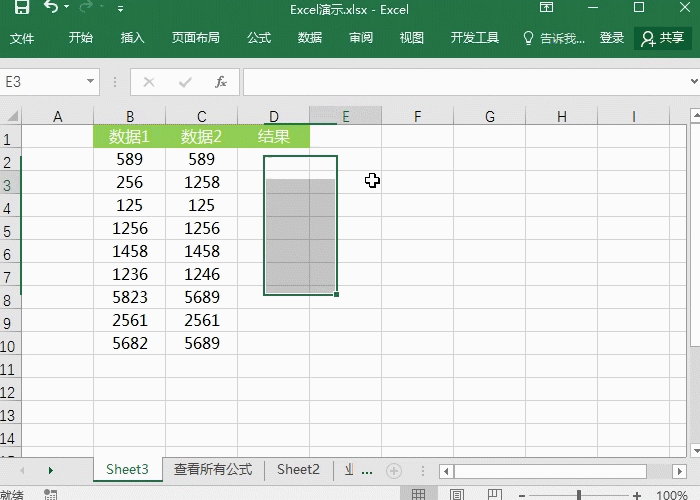
Task: Click the vertical scrollbar down arrow
Action: 695,450
